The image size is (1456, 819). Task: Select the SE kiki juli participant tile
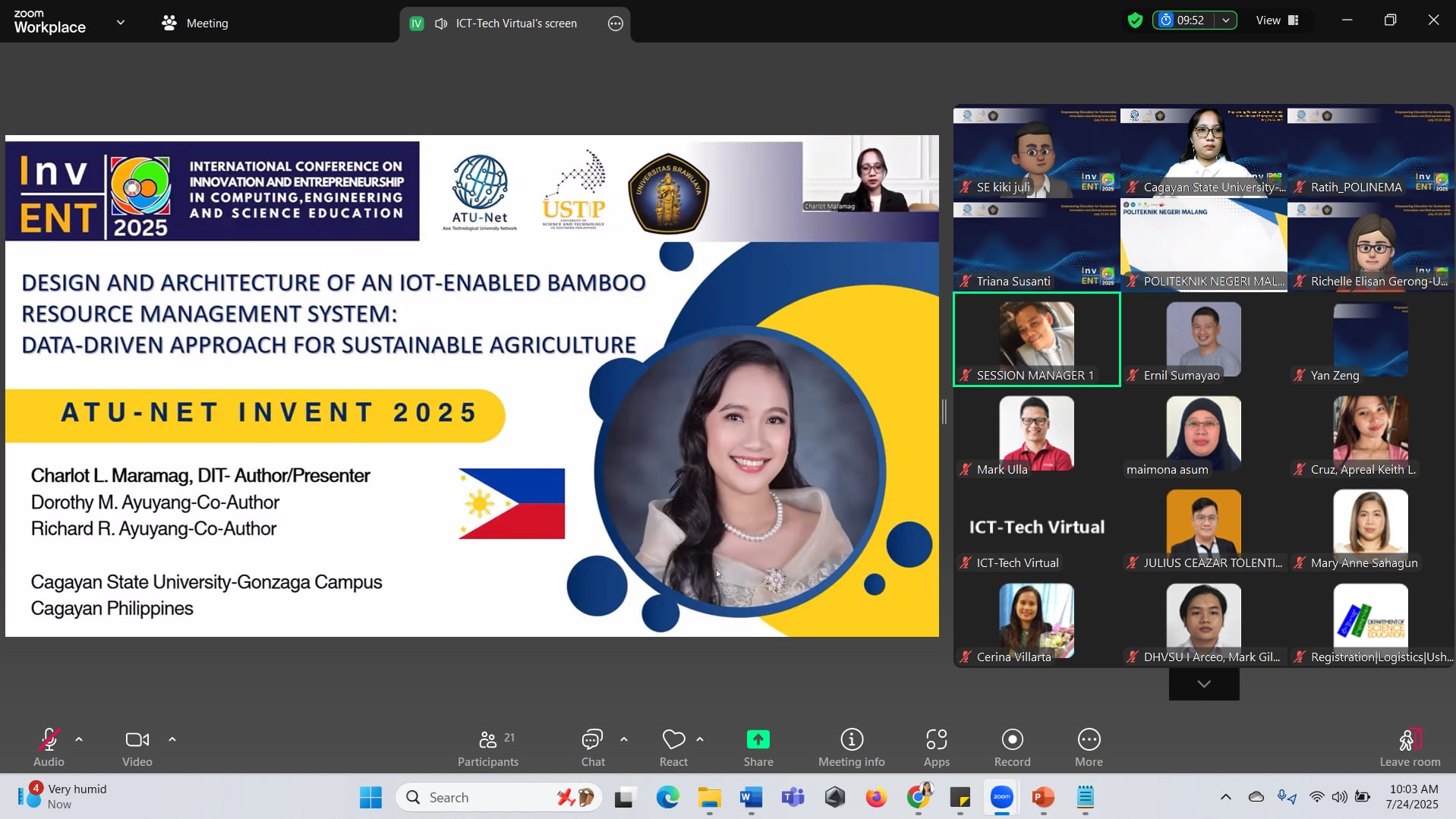coord(1037,151)
